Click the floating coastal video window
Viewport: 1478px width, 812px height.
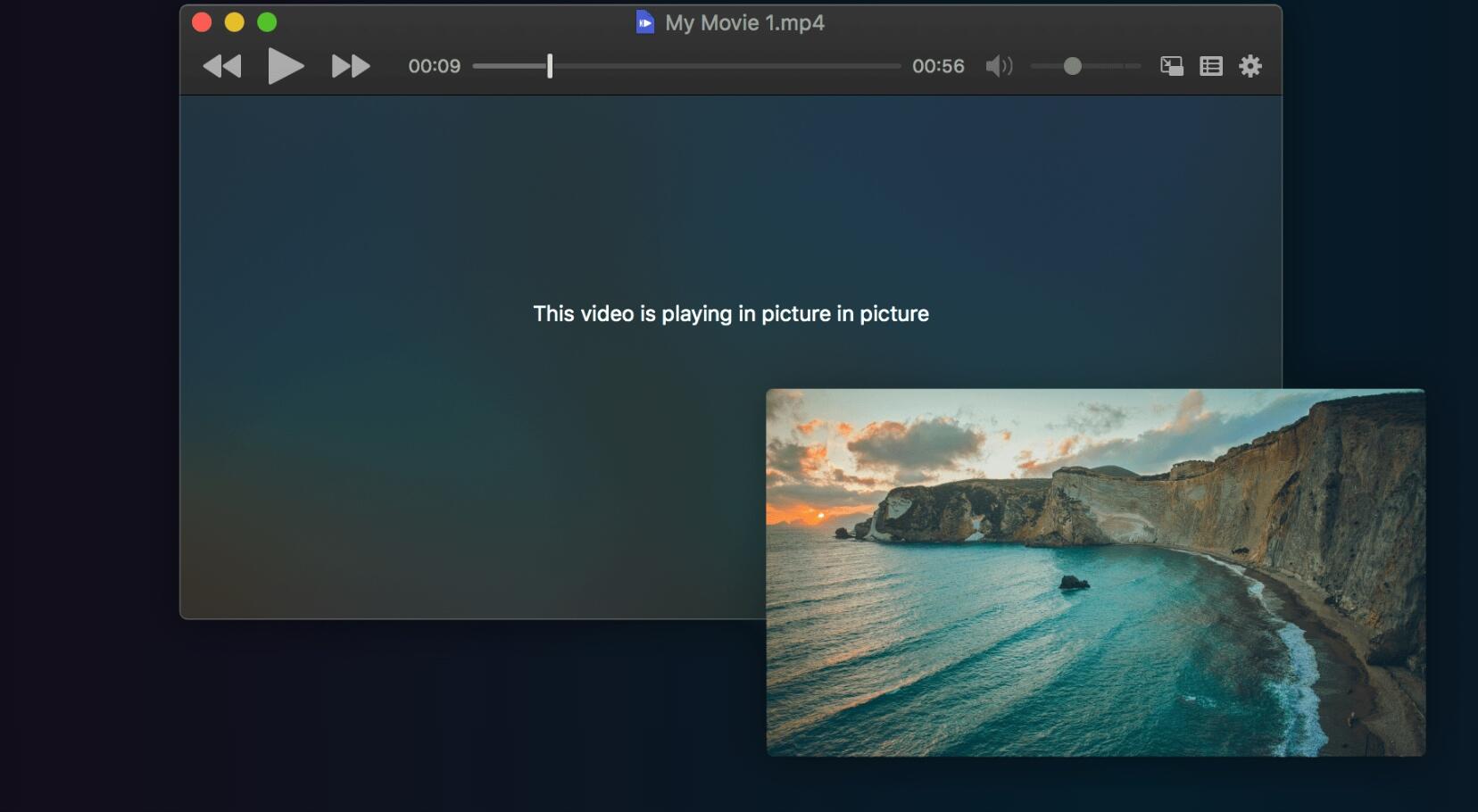(x=1095, y=572)
